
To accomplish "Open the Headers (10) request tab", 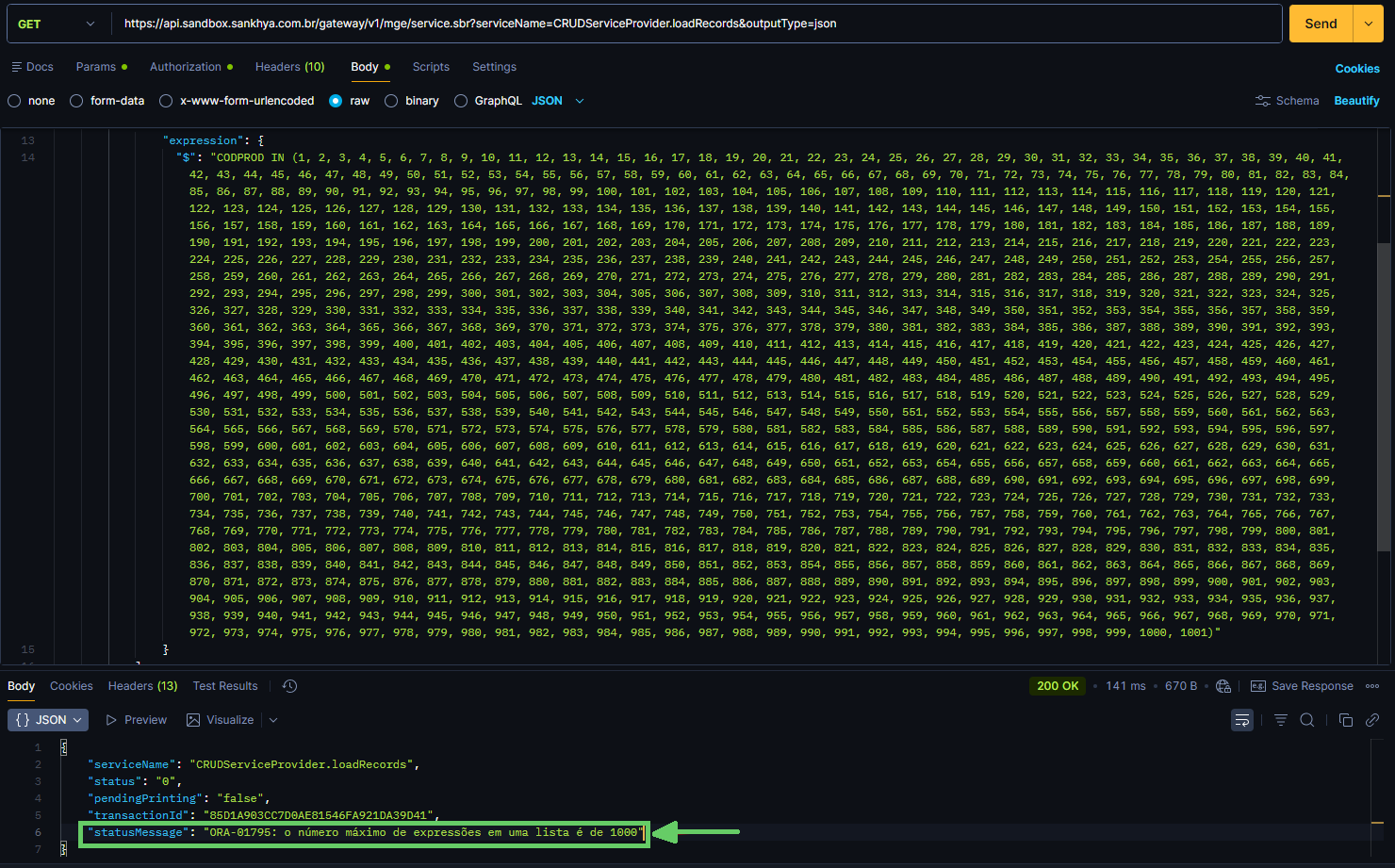I will click(x=289, y=67).
